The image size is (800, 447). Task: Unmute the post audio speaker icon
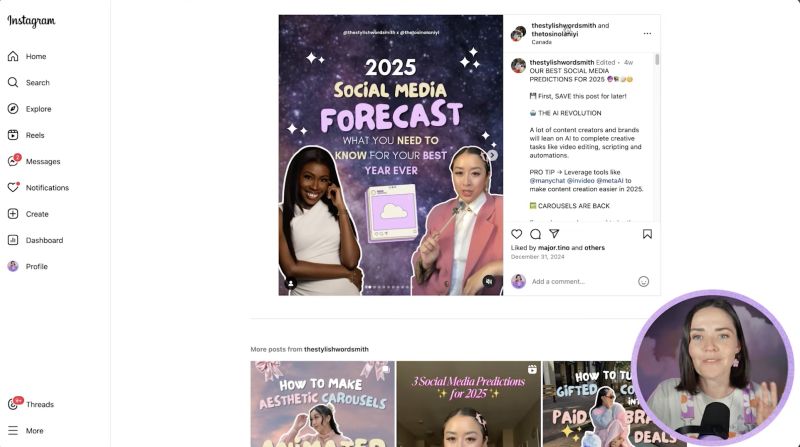[x=489, y=281]
